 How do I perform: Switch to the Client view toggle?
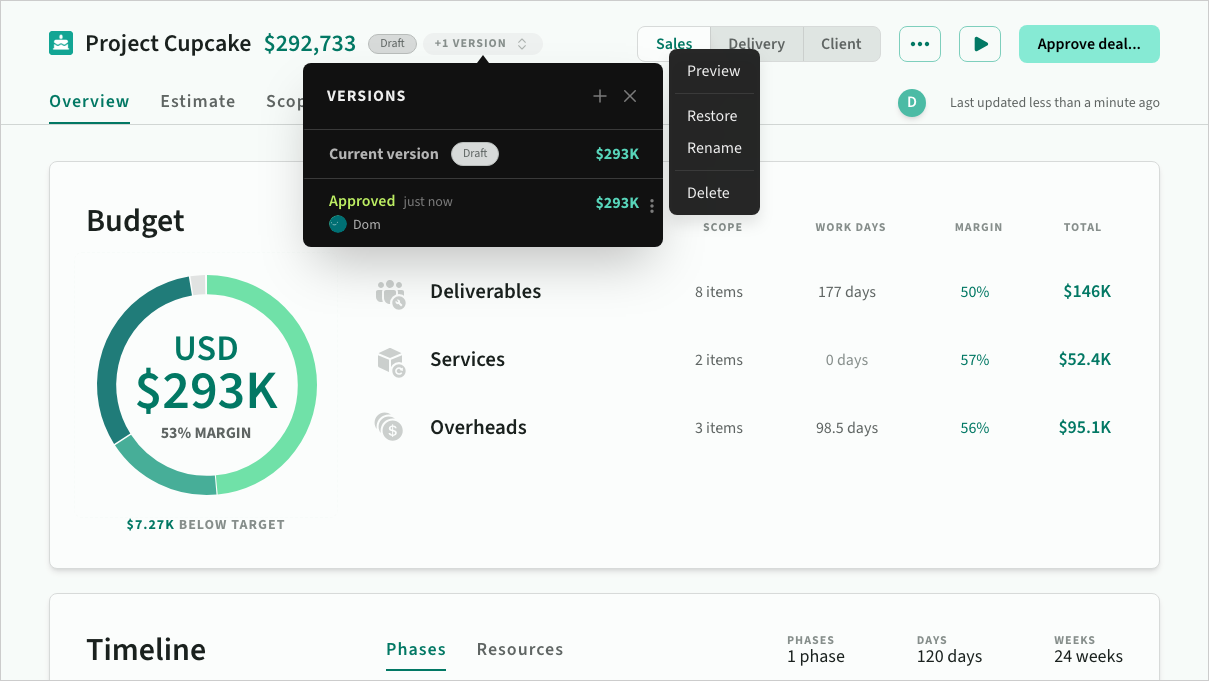pos(841,44)
